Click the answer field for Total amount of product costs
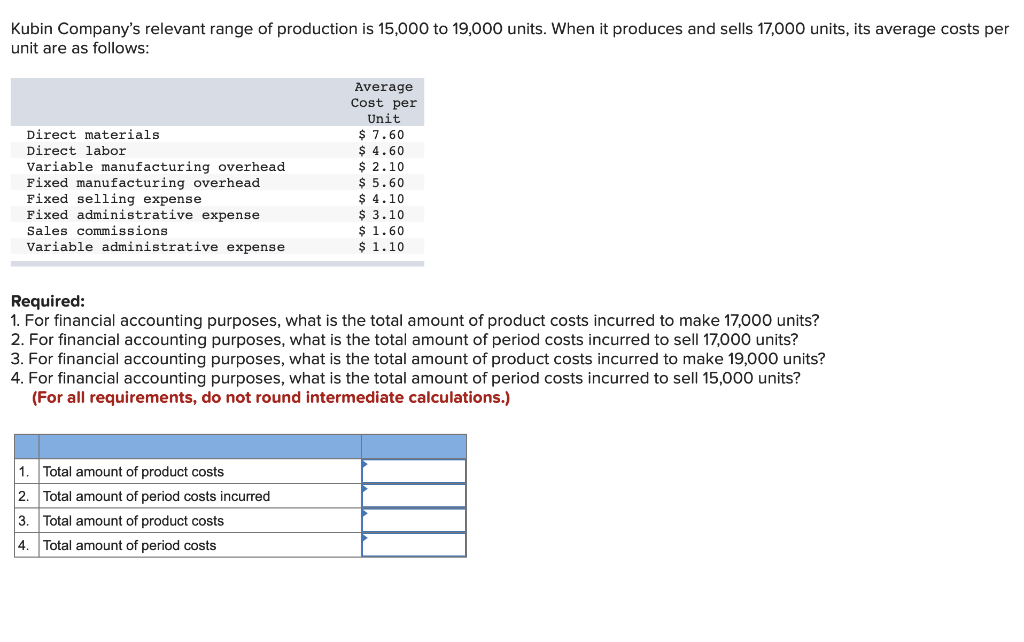 415,470
